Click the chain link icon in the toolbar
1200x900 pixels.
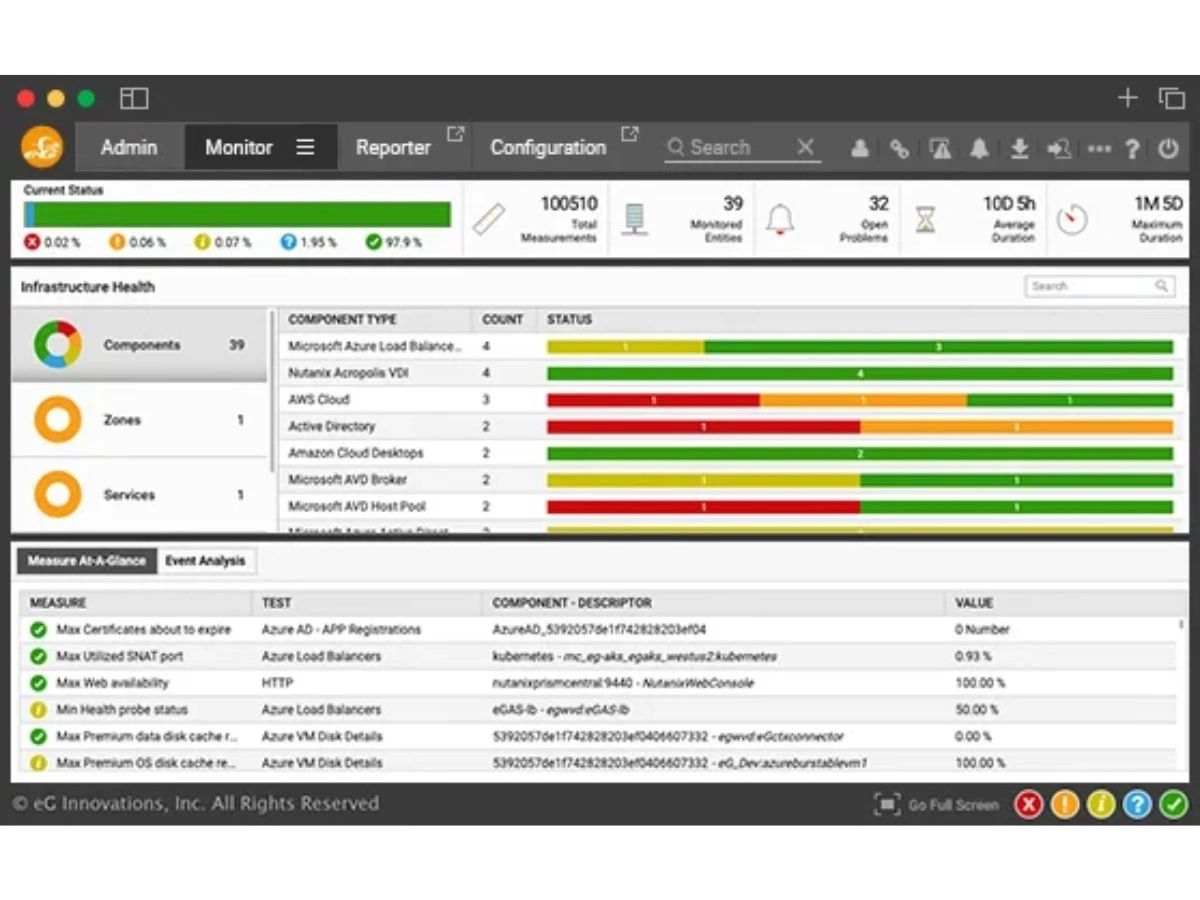point(900,148)
